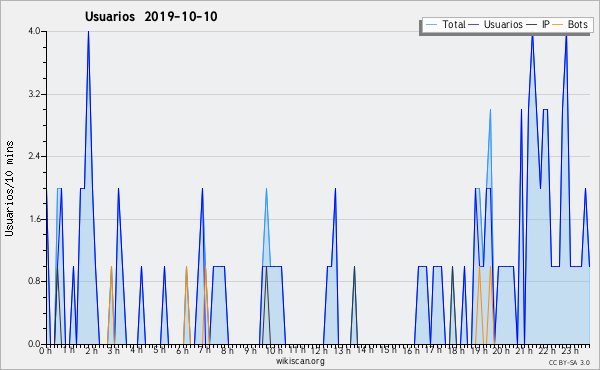Image resolution: width=600 pixels, height=370 pixels.
Task: Click the '2 h' x-axis label
Action: [91, 350]
